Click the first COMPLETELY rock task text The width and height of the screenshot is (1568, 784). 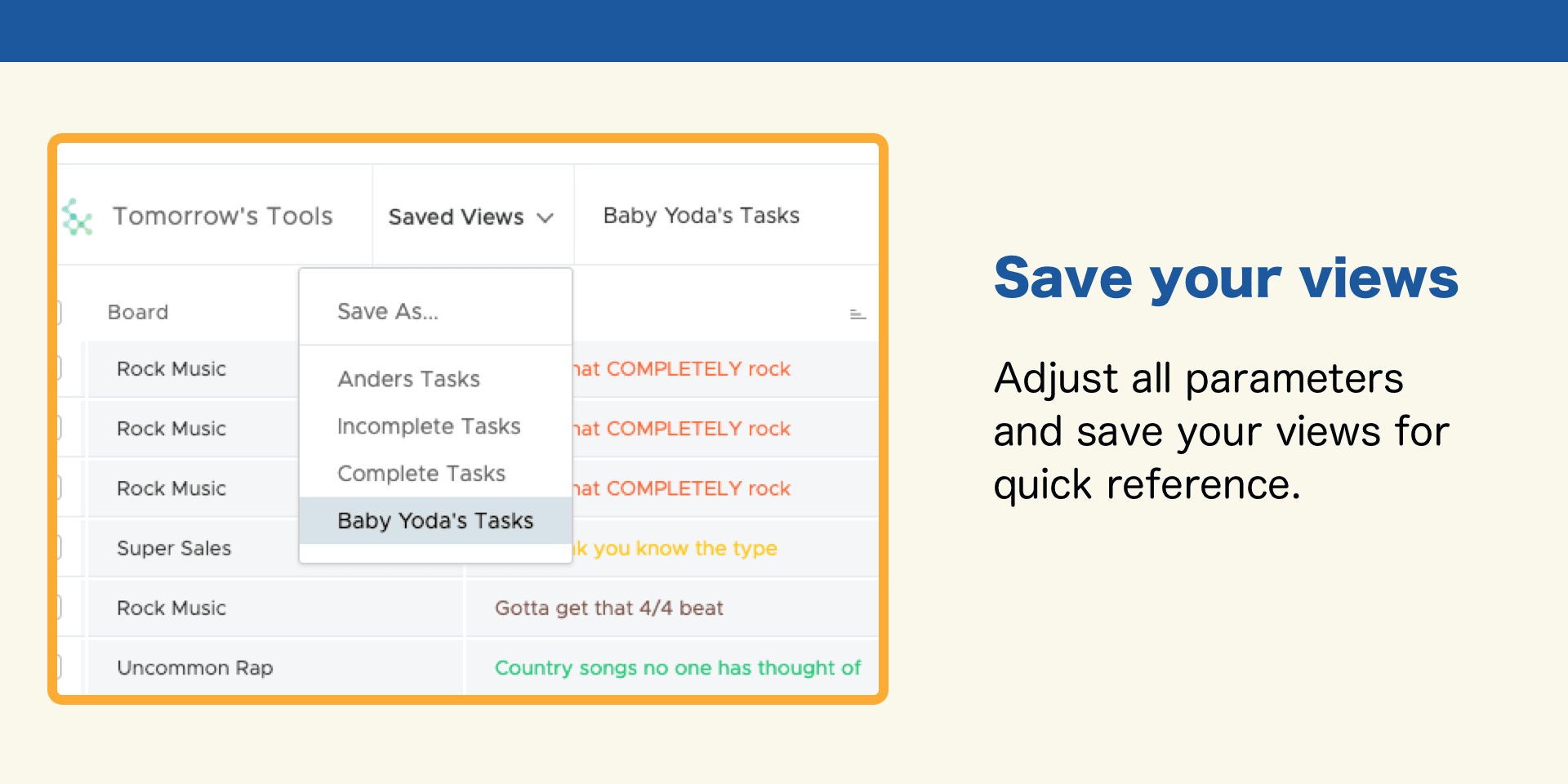click(x=682, y=368)
